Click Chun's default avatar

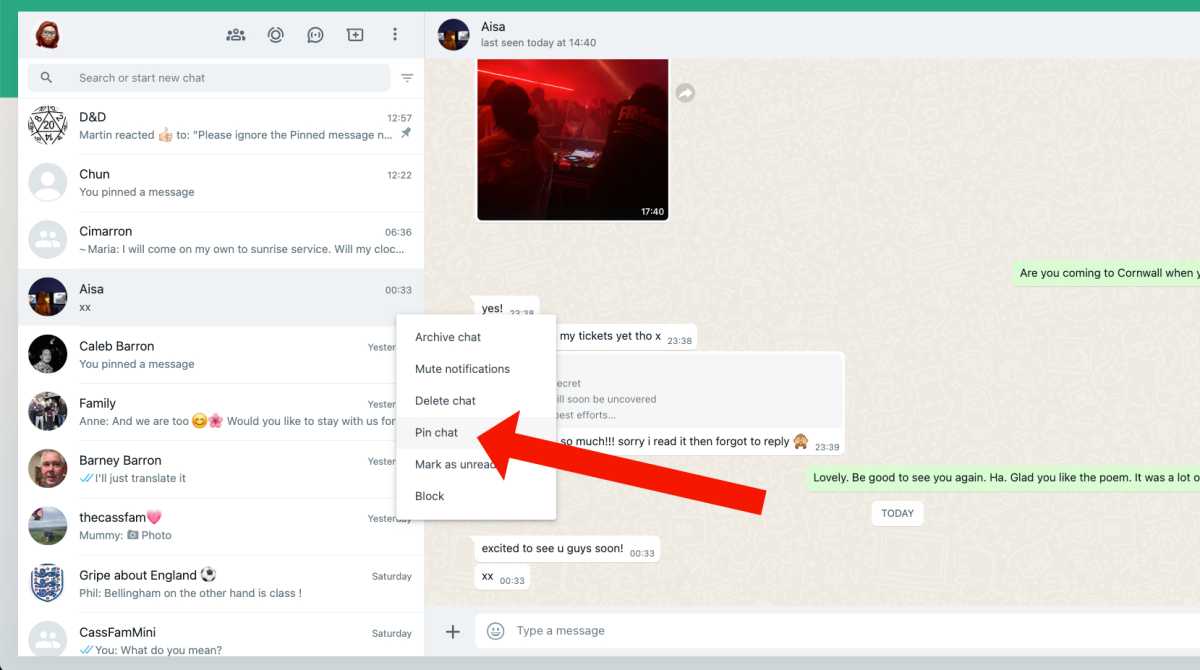point(48,183)
